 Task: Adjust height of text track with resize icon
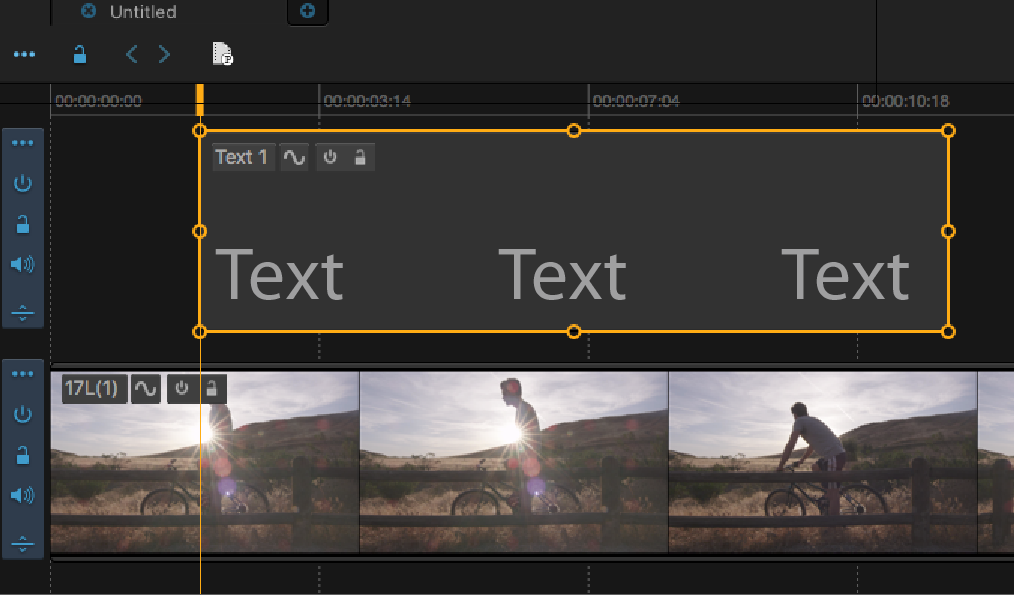[x=23, y=313]
